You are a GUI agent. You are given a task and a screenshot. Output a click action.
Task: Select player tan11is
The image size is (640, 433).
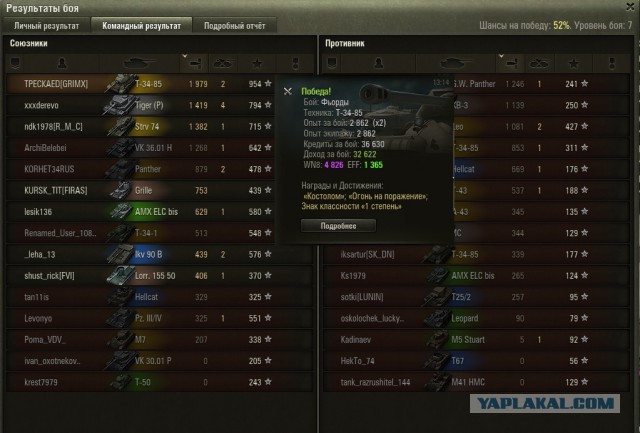tap(36, 297)
